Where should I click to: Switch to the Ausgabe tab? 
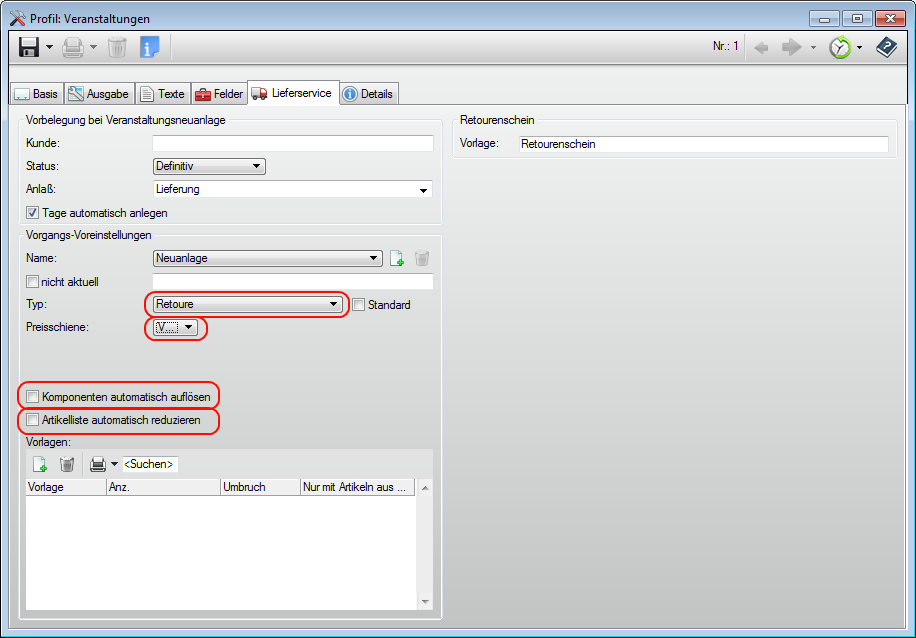click(98, 94)
